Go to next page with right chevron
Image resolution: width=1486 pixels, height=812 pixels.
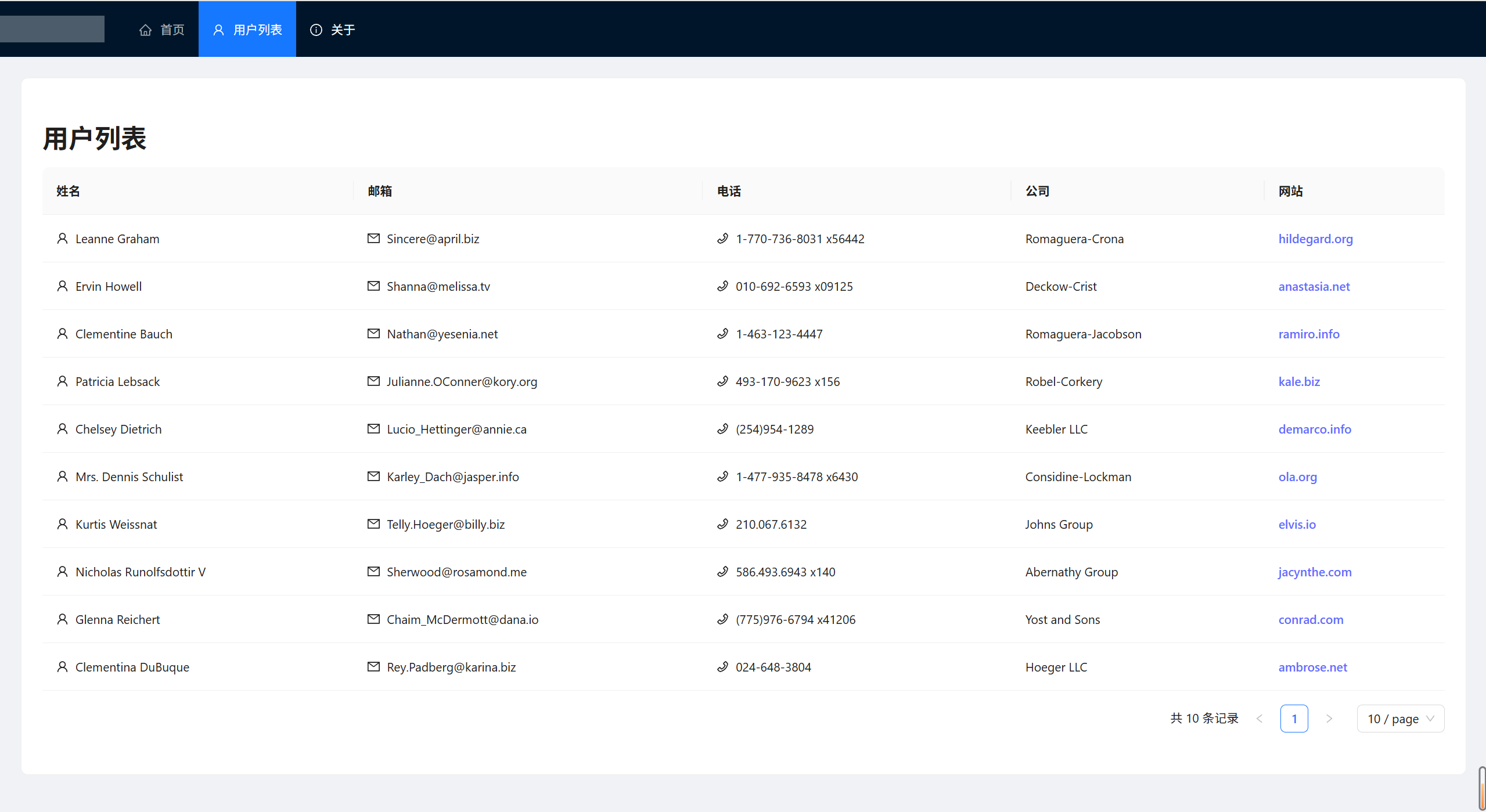1329,719
